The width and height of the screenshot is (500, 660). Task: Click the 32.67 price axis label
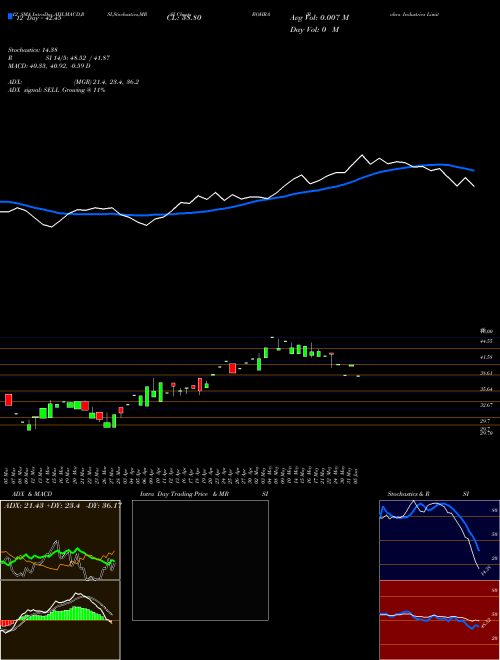486,405
